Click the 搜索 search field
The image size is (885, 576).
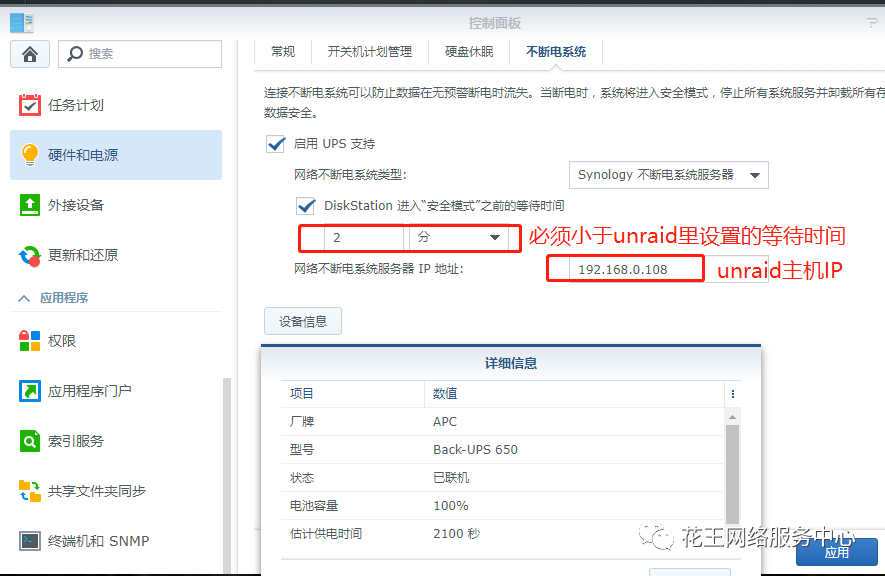[140, 54]
